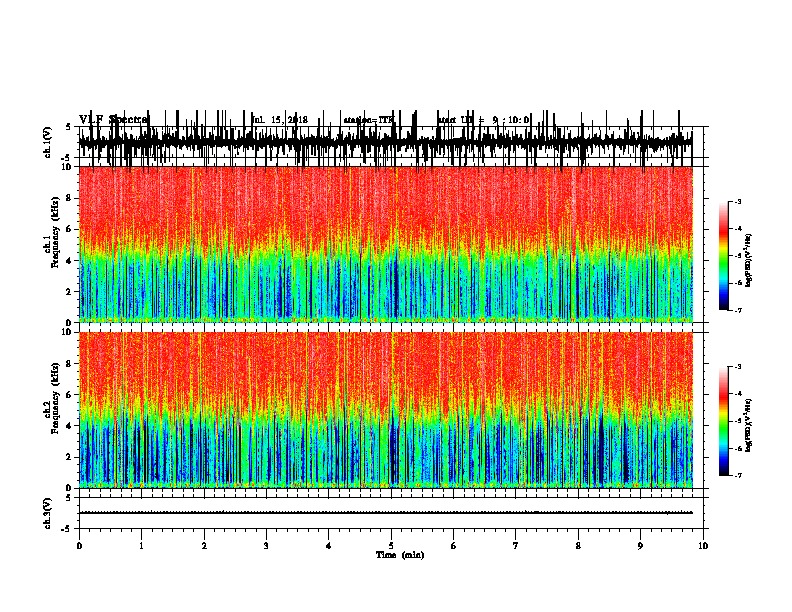Click the time axis tick label "3"
Screen dimensions: 792x612
pos(266,546)
